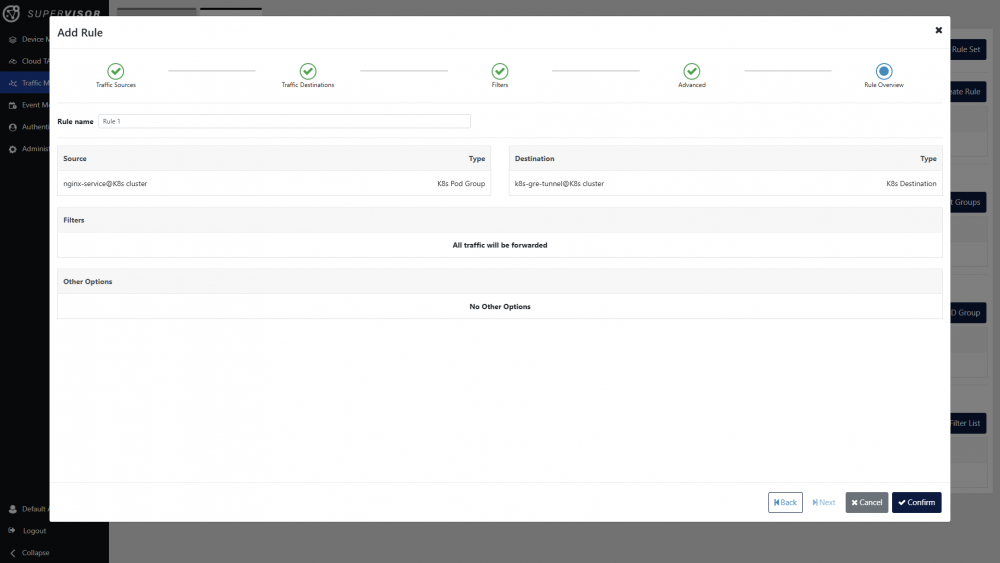The image size is (1000, 563).
Task: Select the Filters step checkmark icon
Action: [x=500, y=71]
